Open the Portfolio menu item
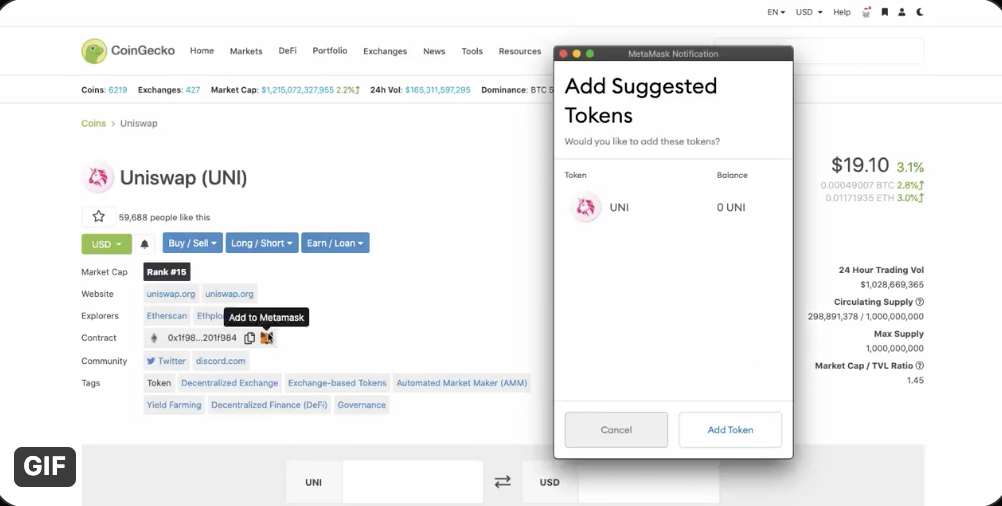The width and height of the screenshot is (1002, 506). click(330, 50)
